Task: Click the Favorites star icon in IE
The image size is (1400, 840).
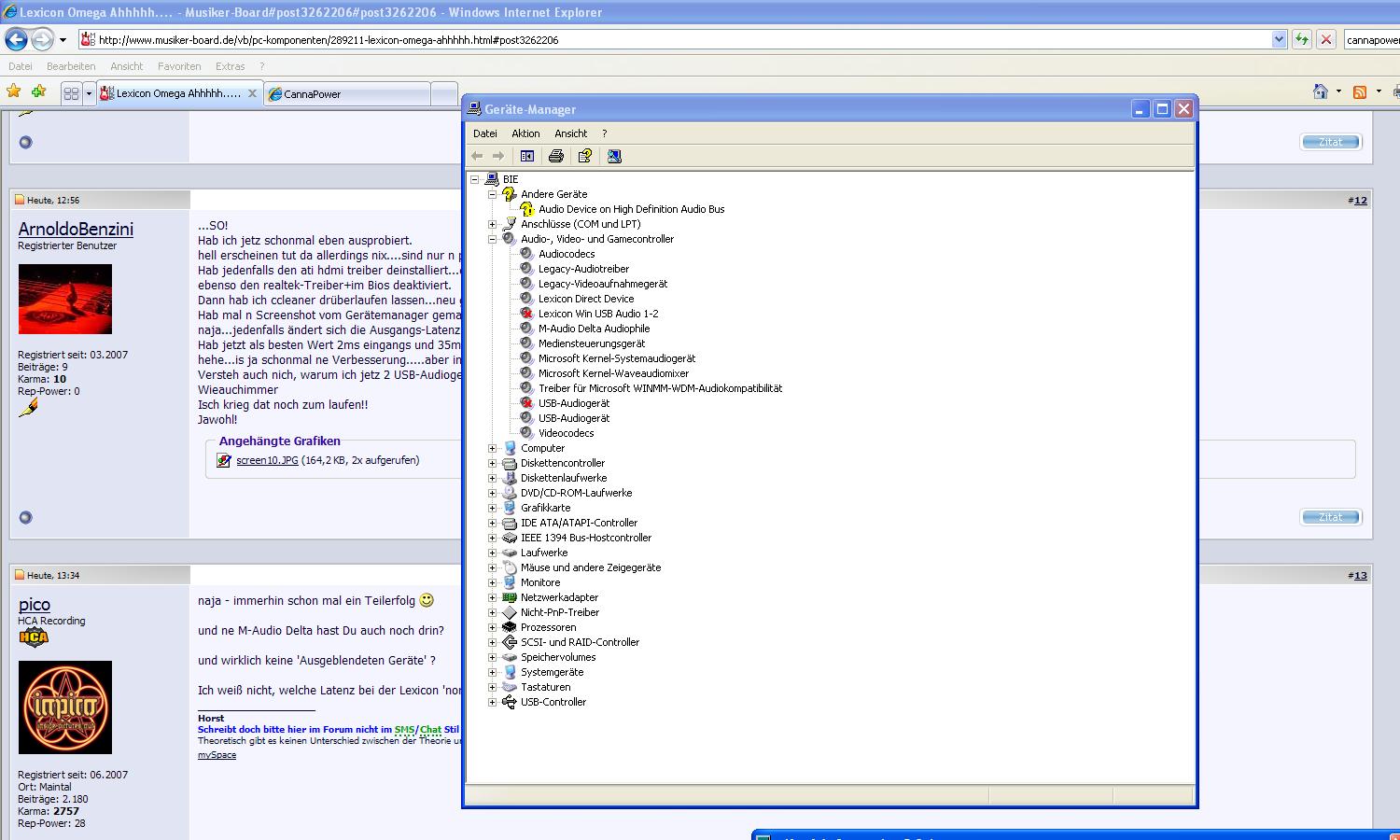Action: [x=14, y=91]
